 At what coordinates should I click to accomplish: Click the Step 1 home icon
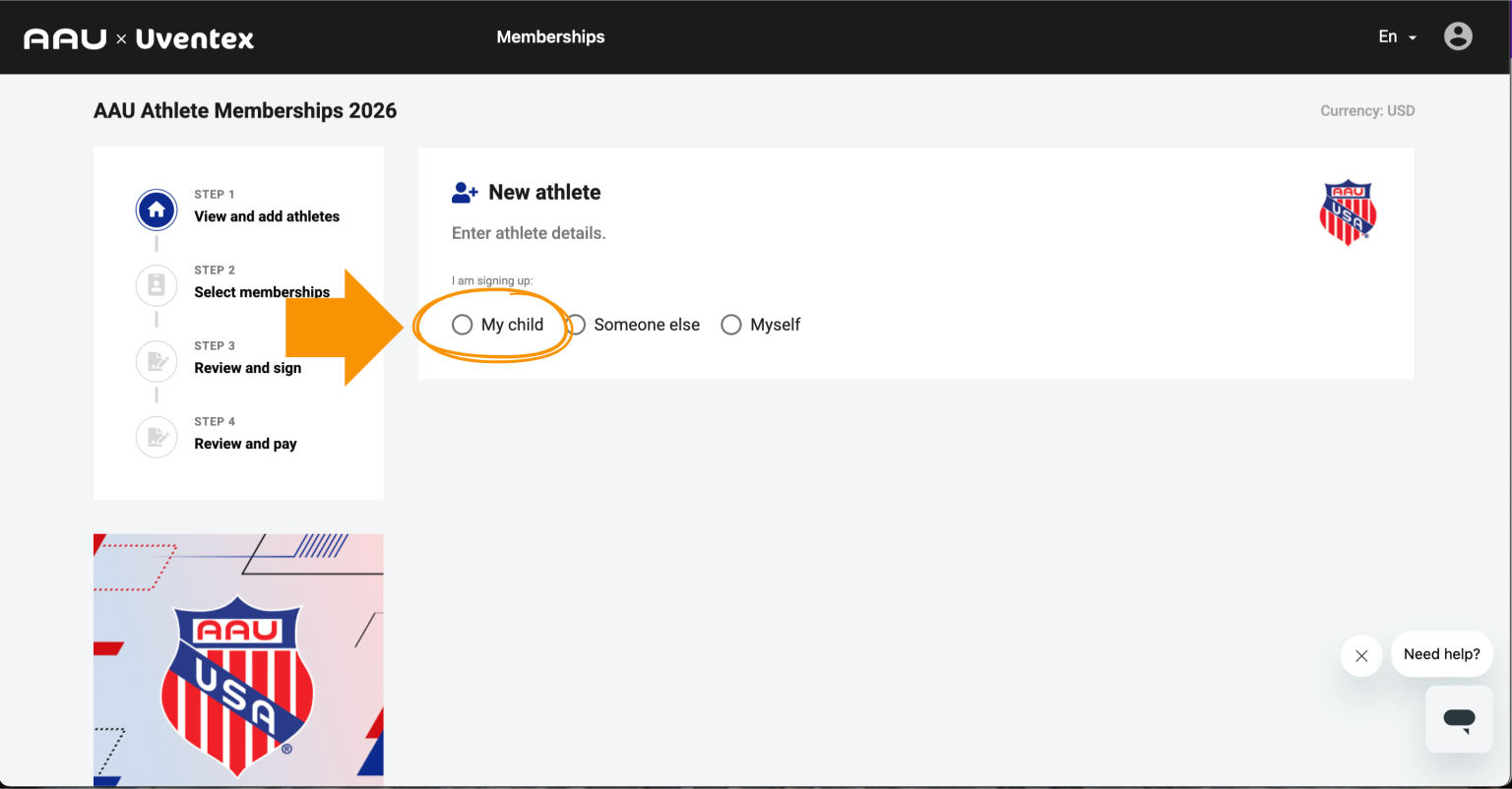click(x=157, y=210)
